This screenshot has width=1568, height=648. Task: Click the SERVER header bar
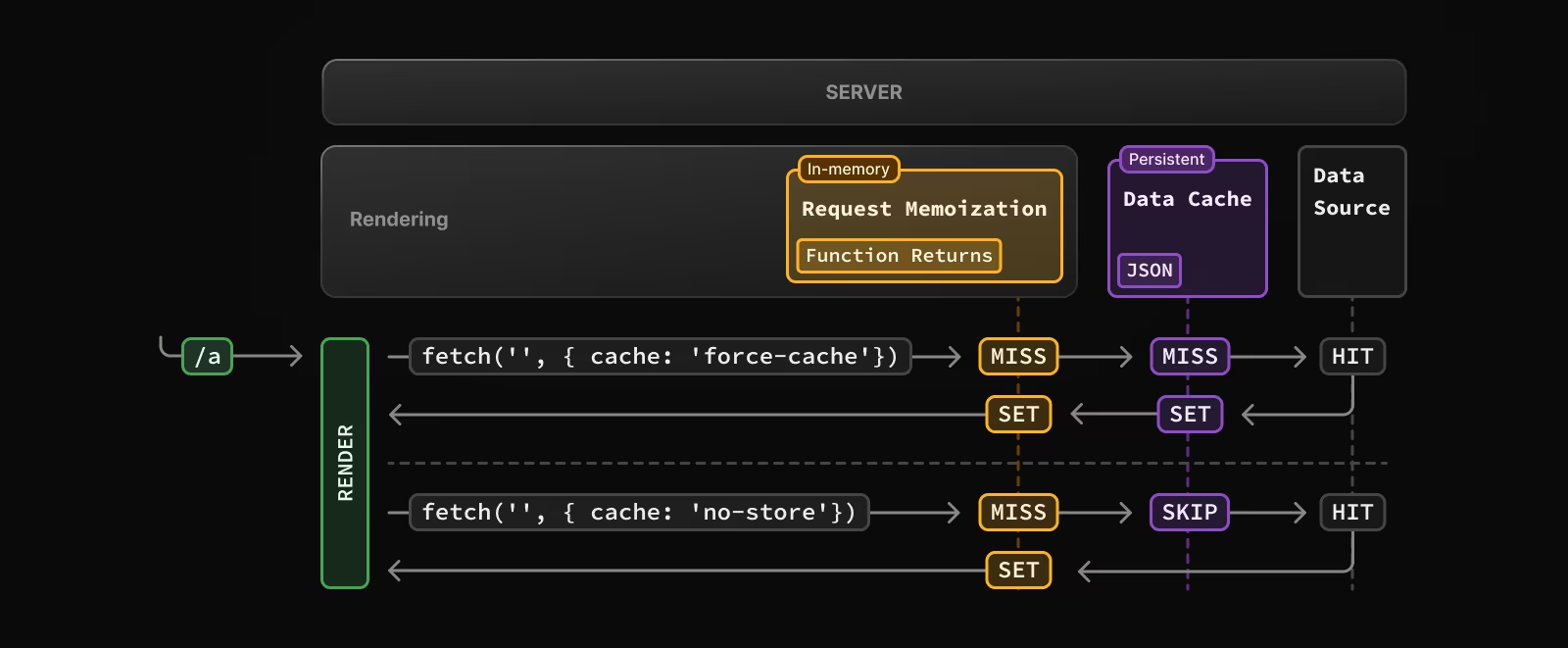click(x=863, y=92)
